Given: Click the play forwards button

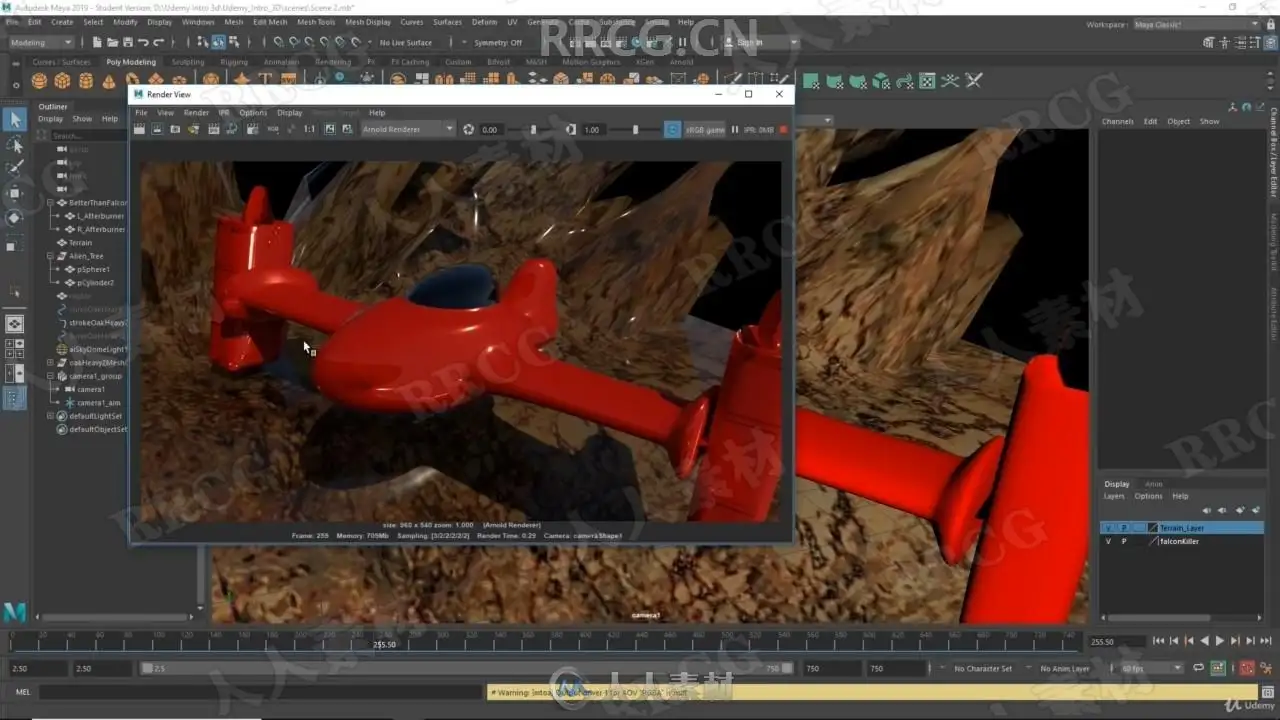Looking at the screenshot, I should click(1219, 641).
